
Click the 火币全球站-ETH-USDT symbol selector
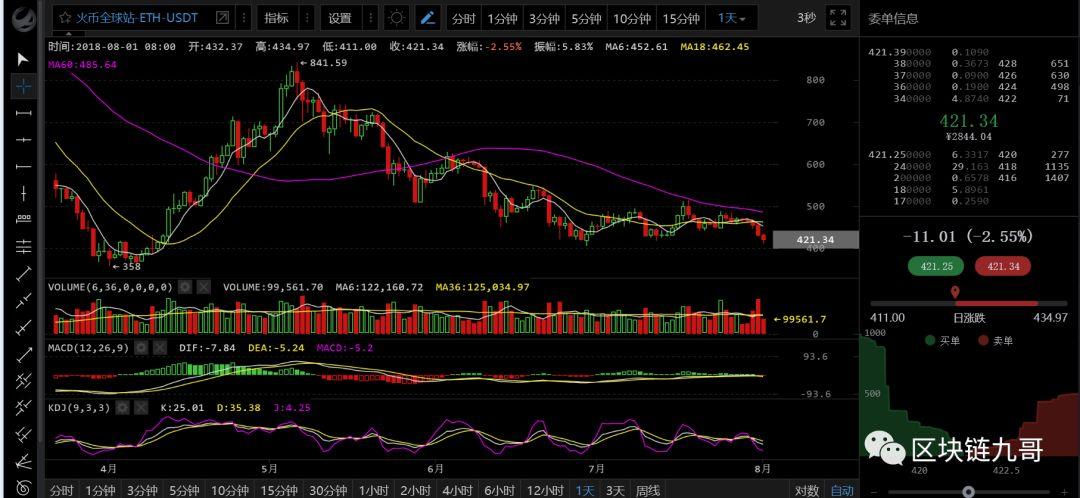(x=136, y=19)
